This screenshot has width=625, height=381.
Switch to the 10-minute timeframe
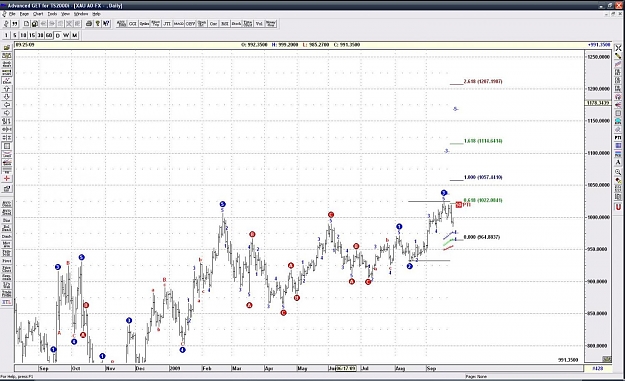23,35
